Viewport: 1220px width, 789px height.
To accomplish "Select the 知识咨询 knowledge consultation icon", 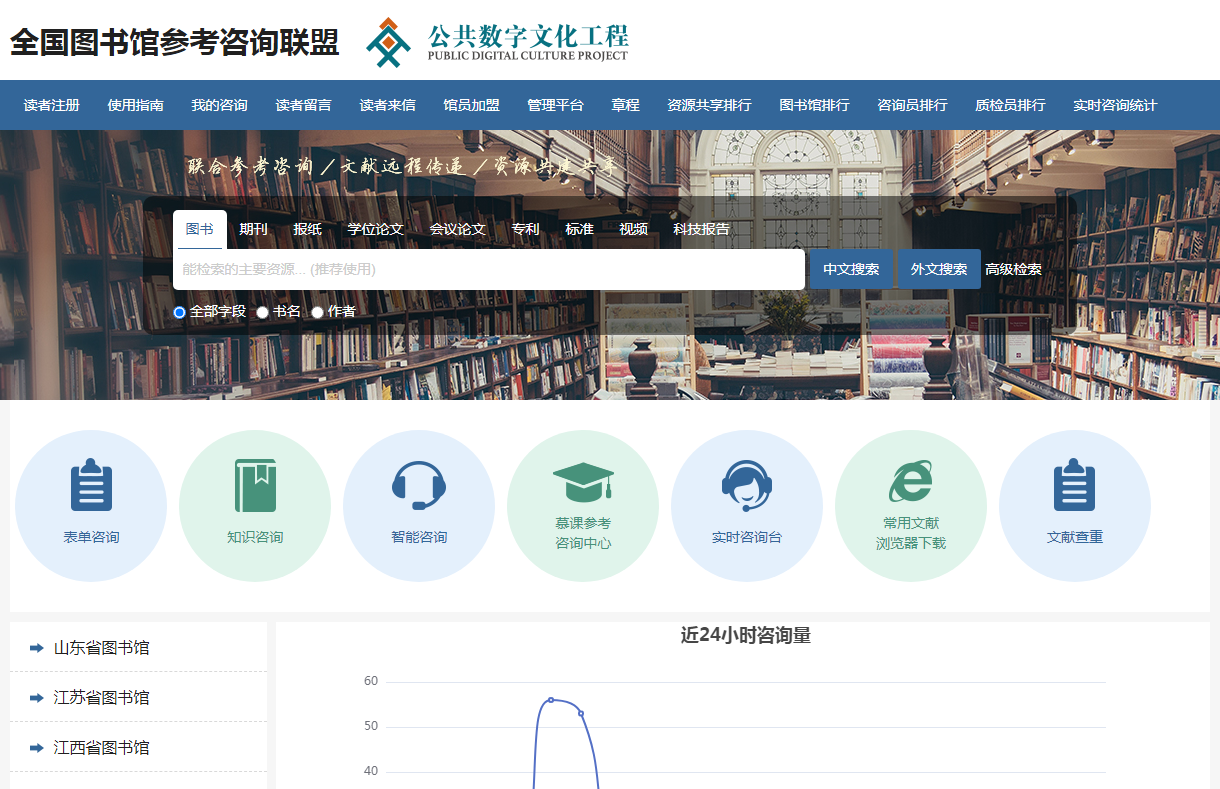I will 255,505.
